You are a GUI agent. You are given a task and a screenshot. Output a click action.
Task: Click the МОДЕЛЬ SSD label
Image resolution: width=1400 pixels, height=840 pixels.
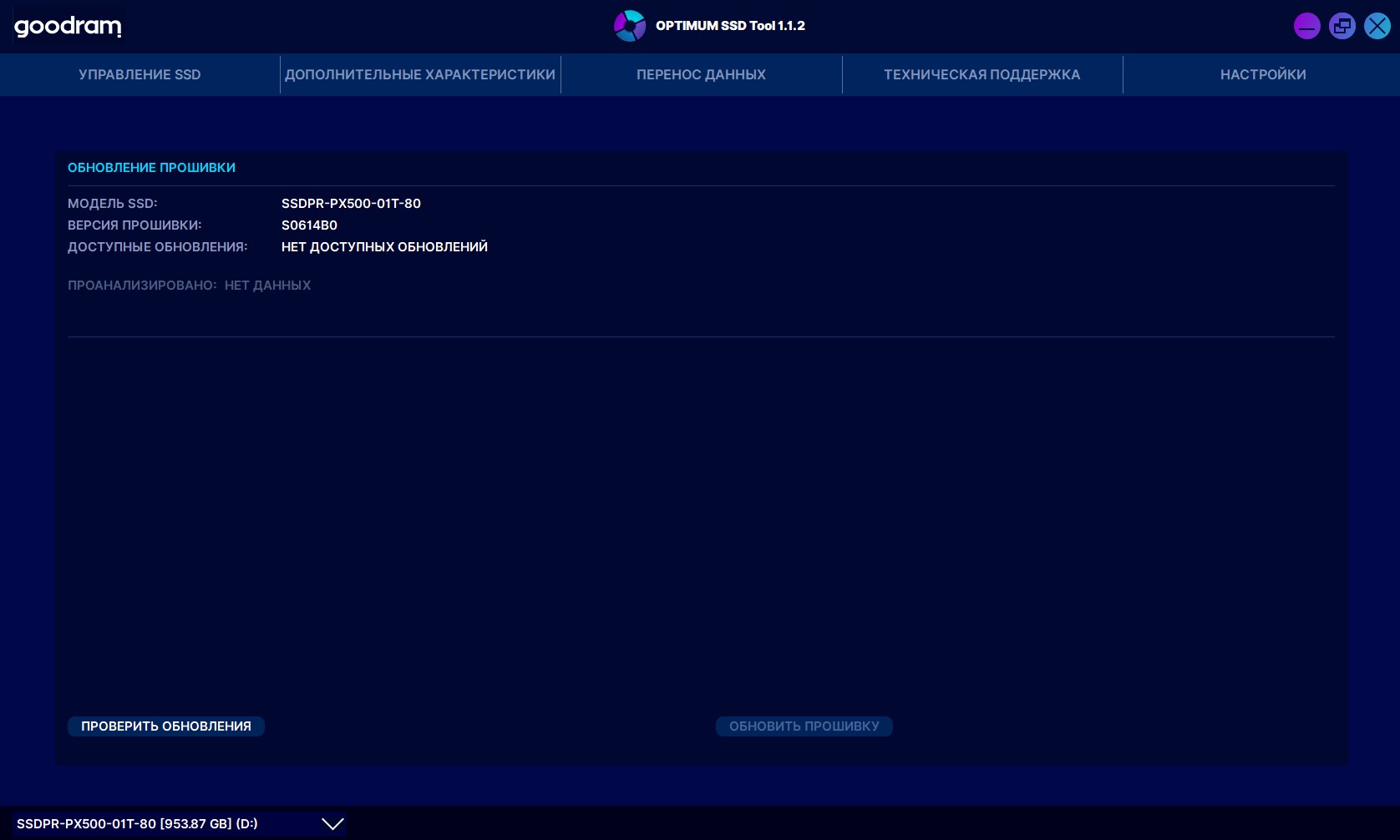[112, 204]
